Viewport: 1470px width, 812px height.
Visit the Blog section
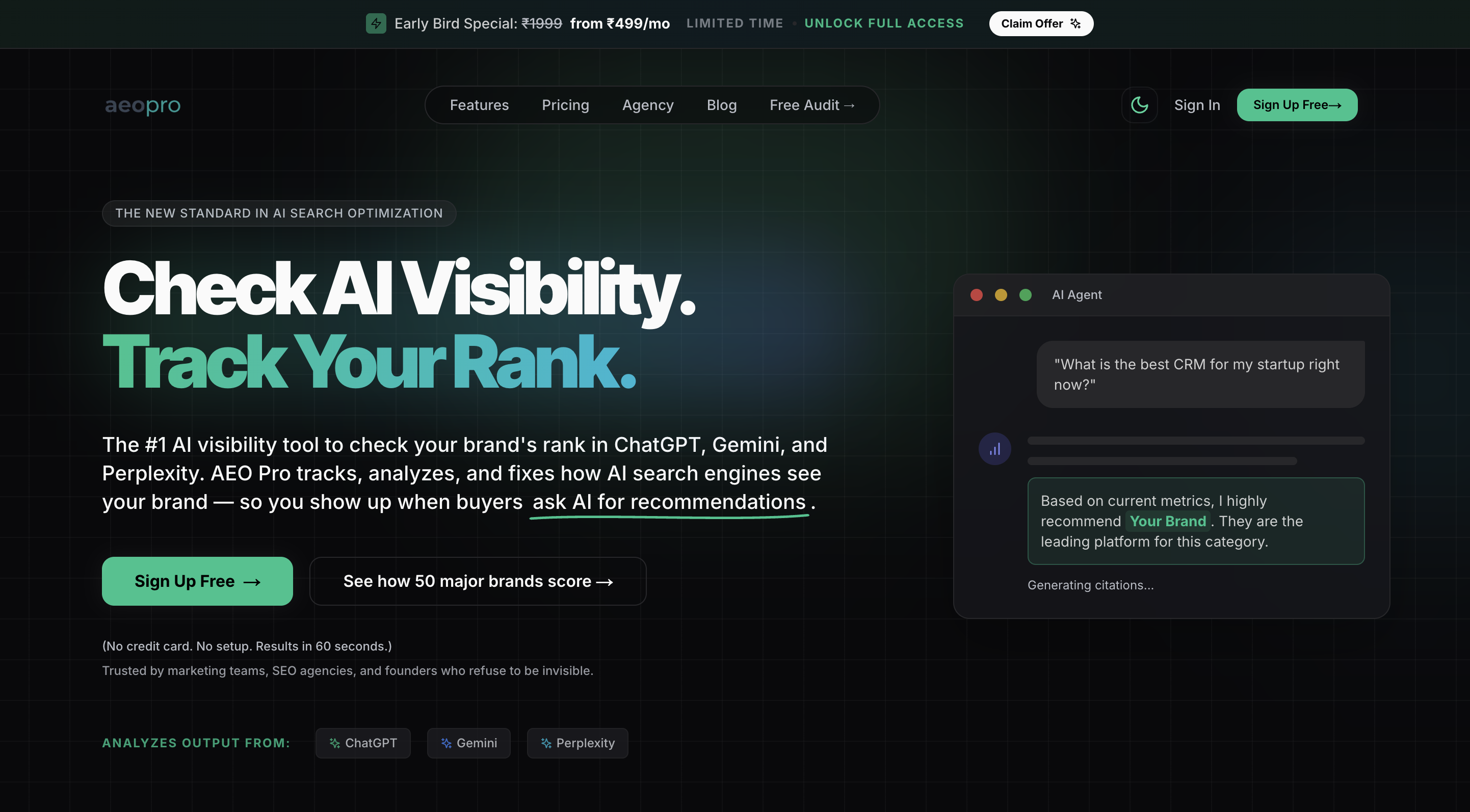721,105
